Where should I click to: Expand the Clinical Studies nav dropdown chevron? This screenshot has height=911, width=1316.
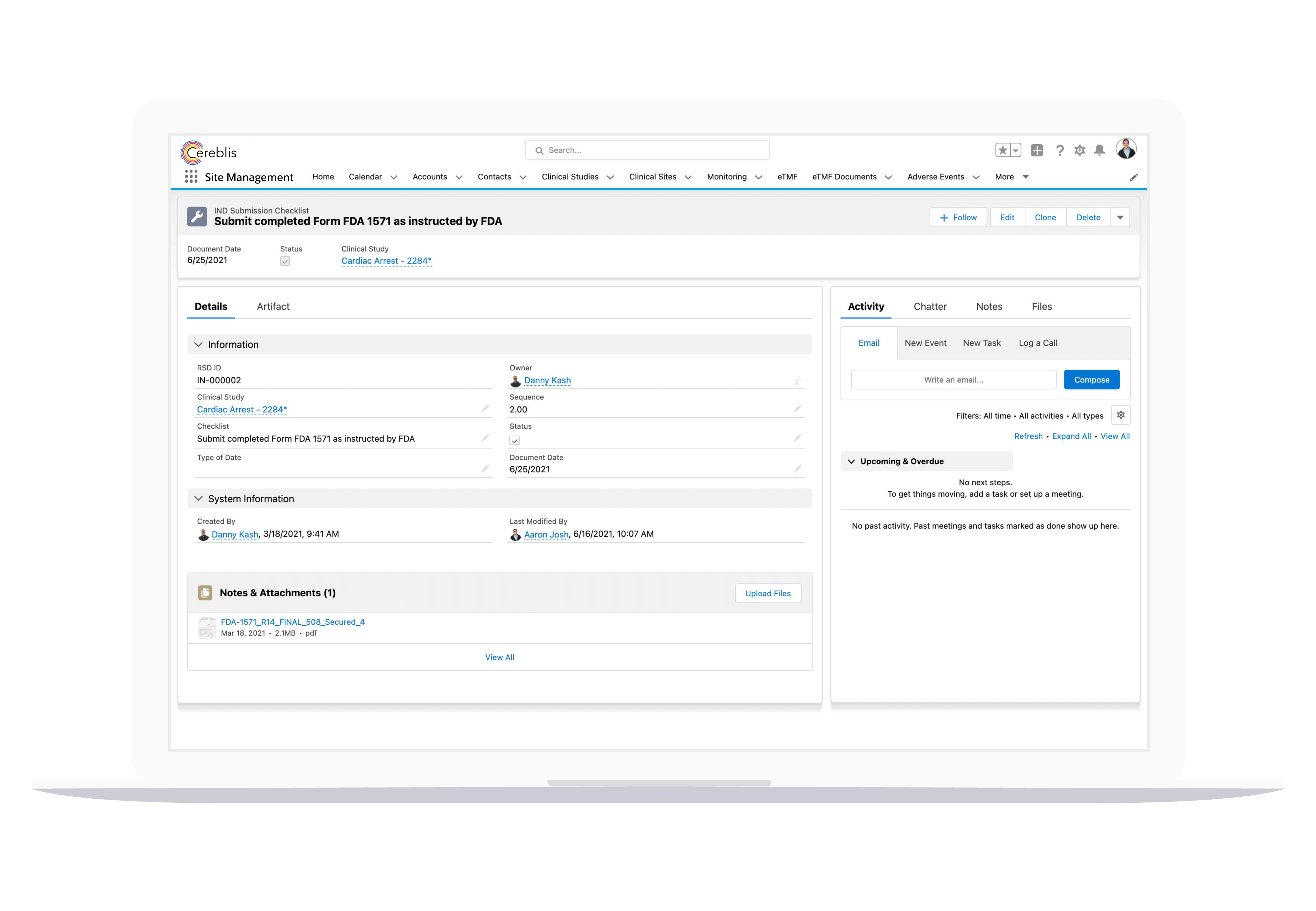click(x=610, y=177)
